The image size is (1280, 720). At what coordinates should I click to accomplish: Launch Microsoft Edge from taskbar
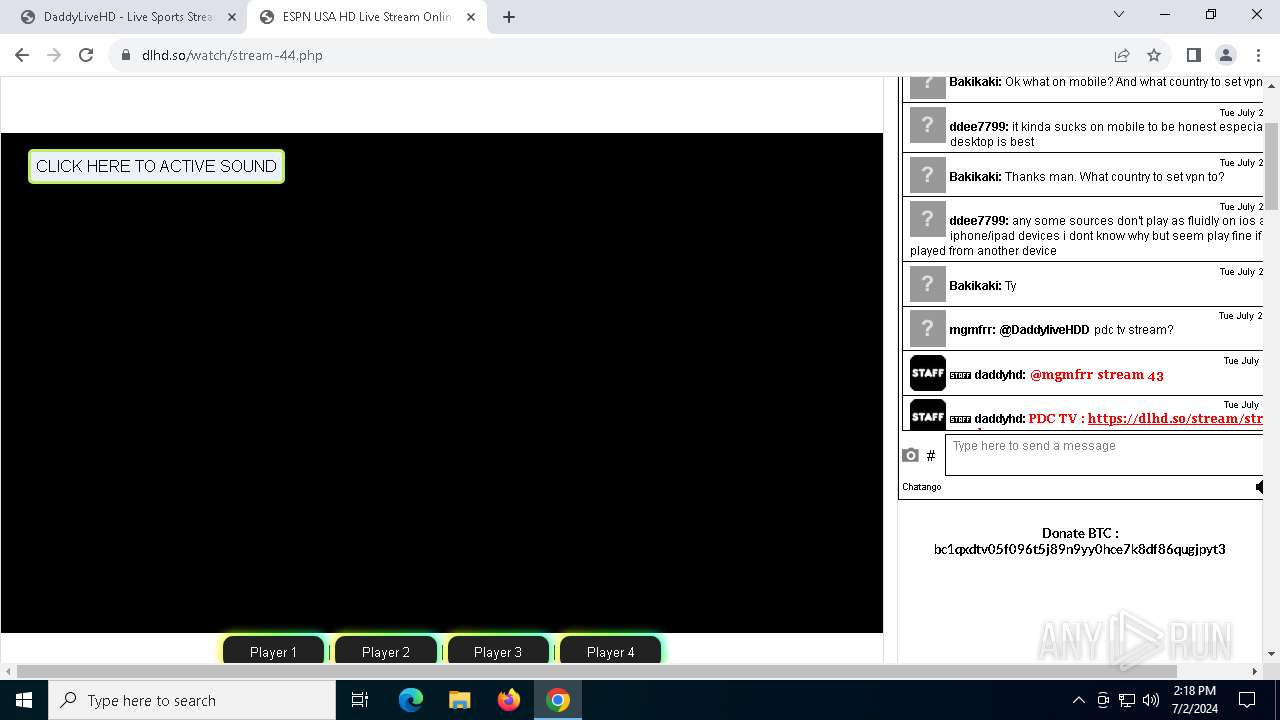coord(411,700)
